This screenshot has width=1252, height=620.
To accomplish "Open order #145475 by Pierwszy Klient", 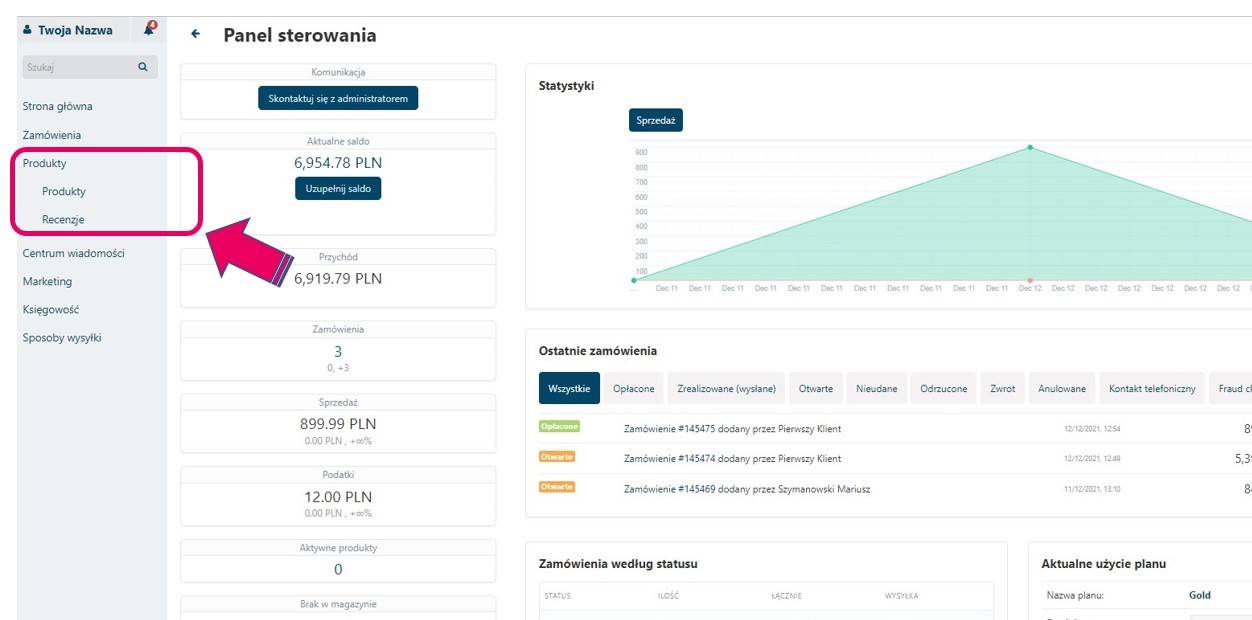I will tap(732, 429).
